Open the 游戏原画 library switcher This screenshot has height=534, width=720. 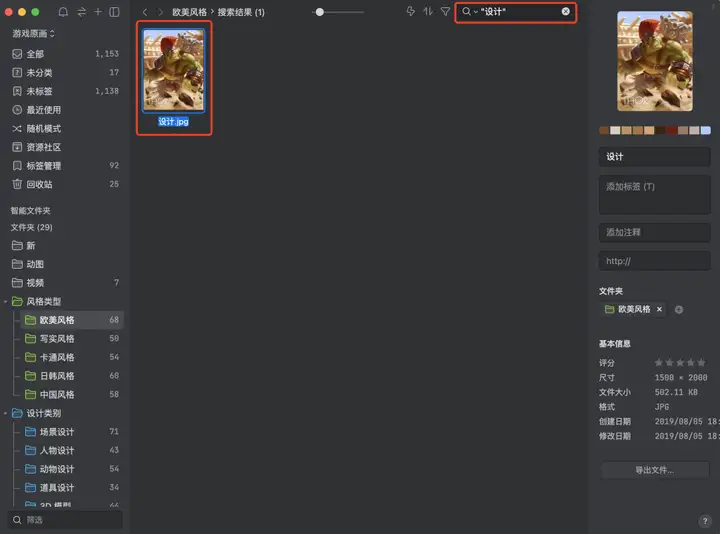(34, 34)
